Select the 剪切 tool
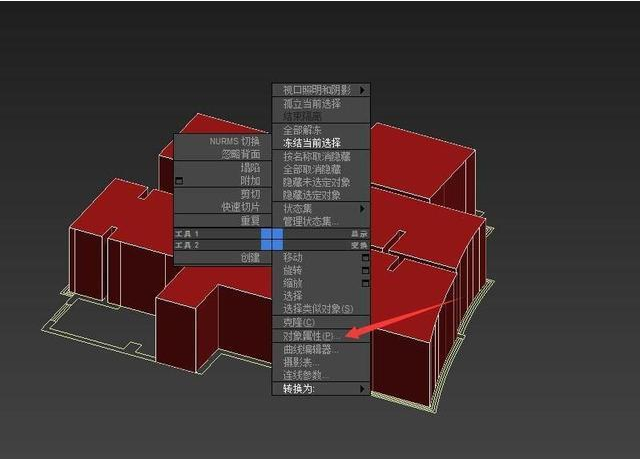640x459 pixels. coord(250,194)
